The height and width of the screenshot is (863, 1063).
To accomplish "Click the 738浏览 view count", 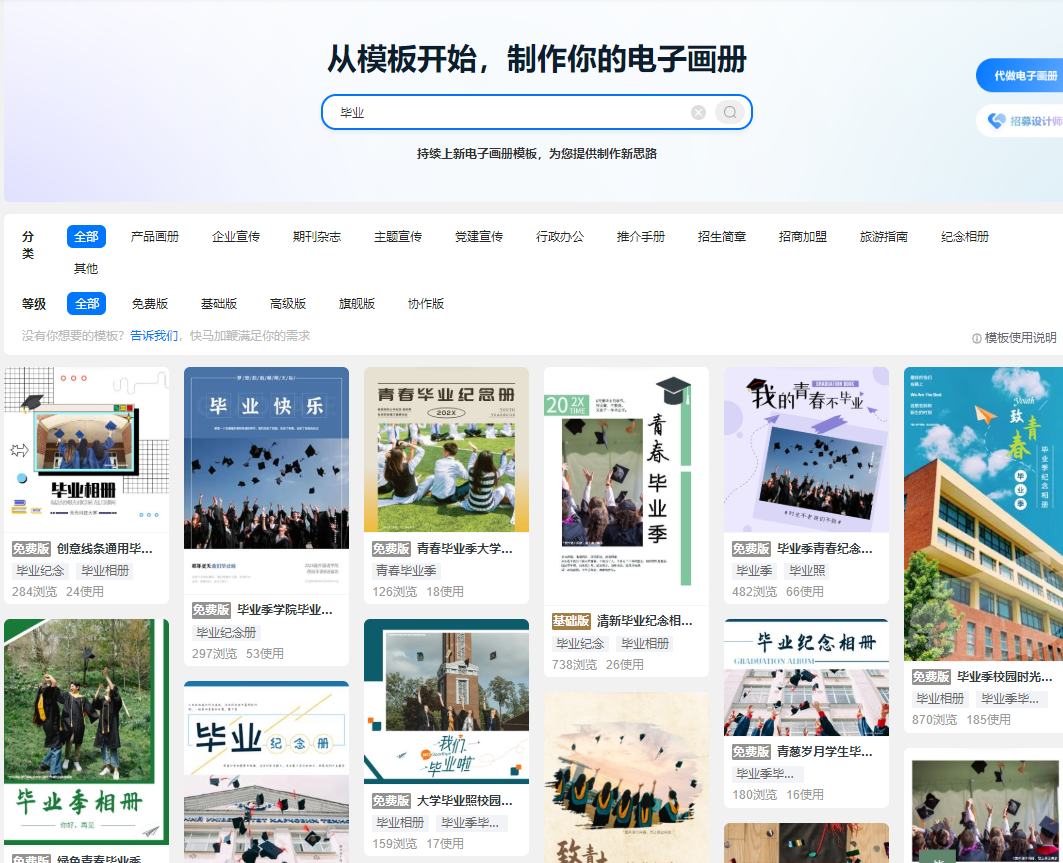I will [574, 665].
